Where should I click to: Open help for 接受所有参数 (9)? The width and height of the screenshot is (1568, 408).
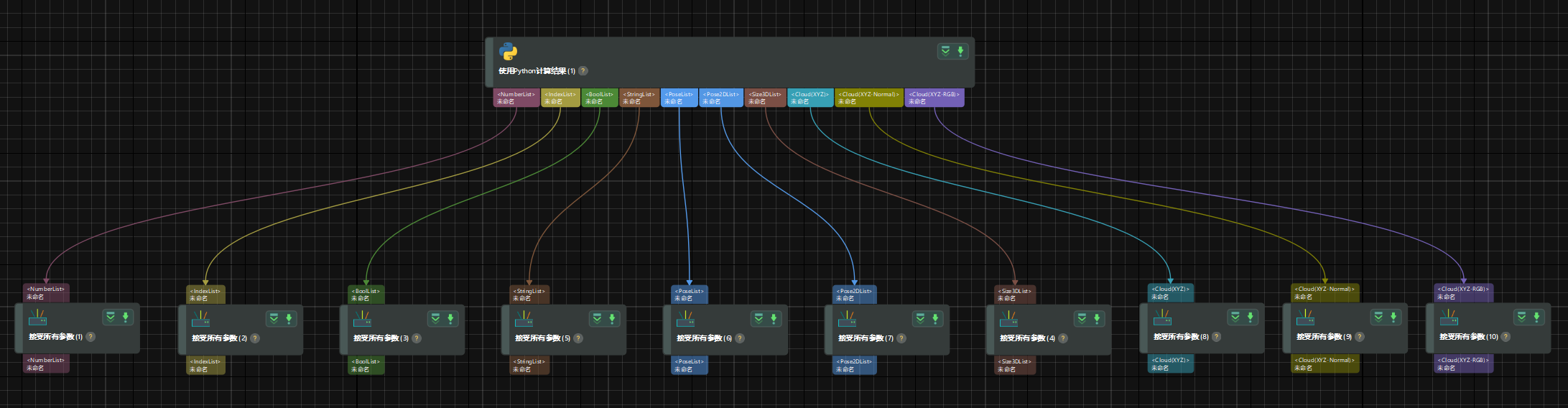coord(1360,337)
